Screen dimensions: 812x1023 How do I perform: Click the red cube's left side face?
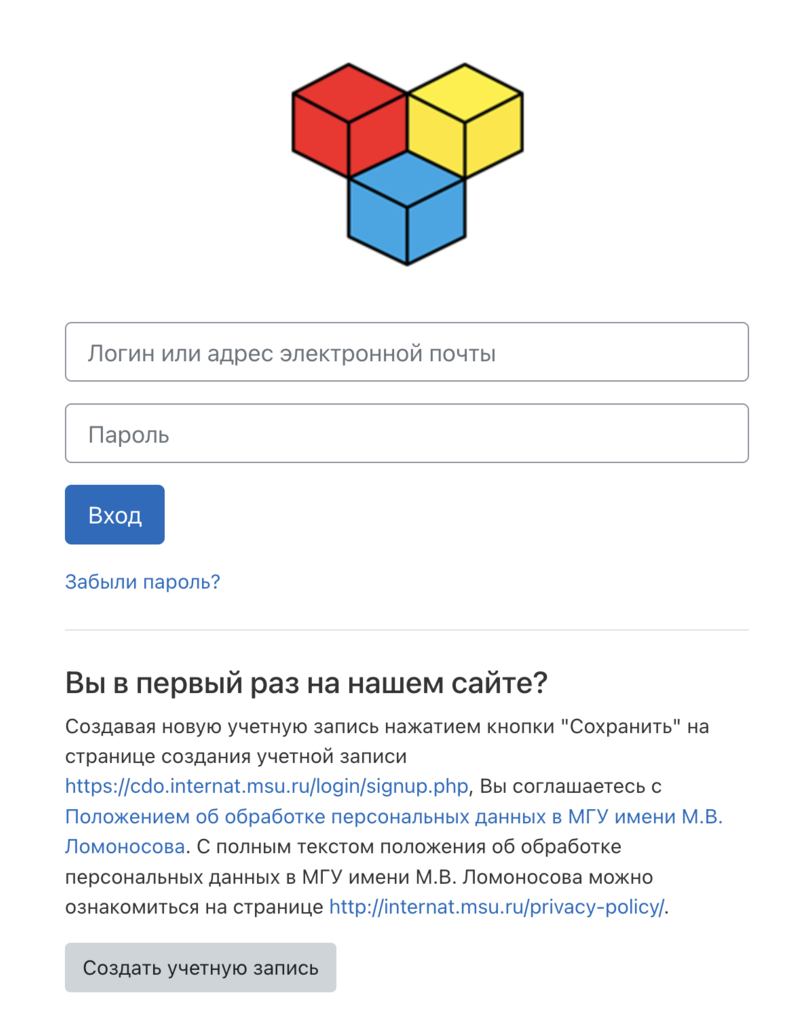coord(320,135)
